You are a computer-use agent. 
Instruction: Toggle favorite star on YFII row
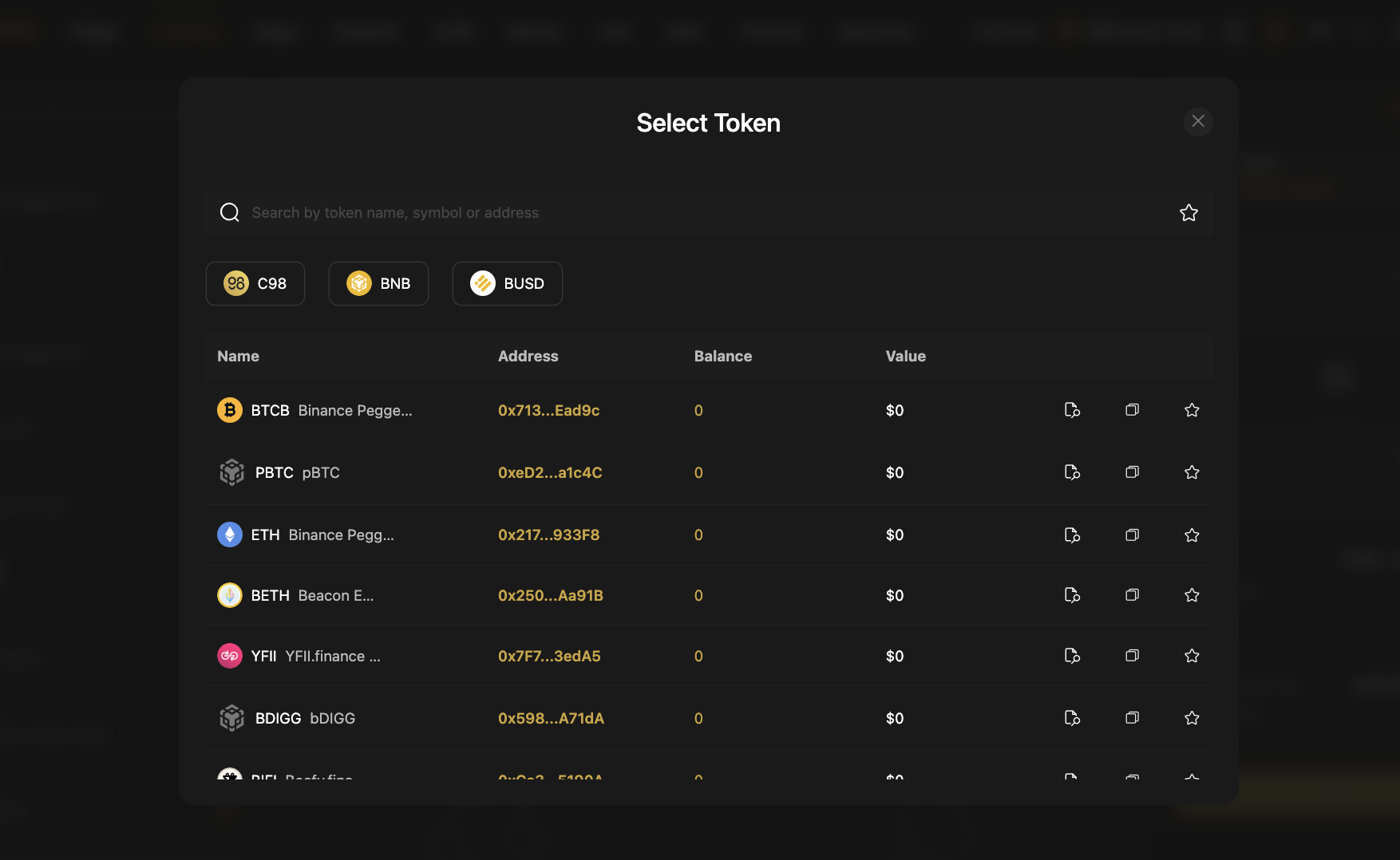coord(1192,656)
